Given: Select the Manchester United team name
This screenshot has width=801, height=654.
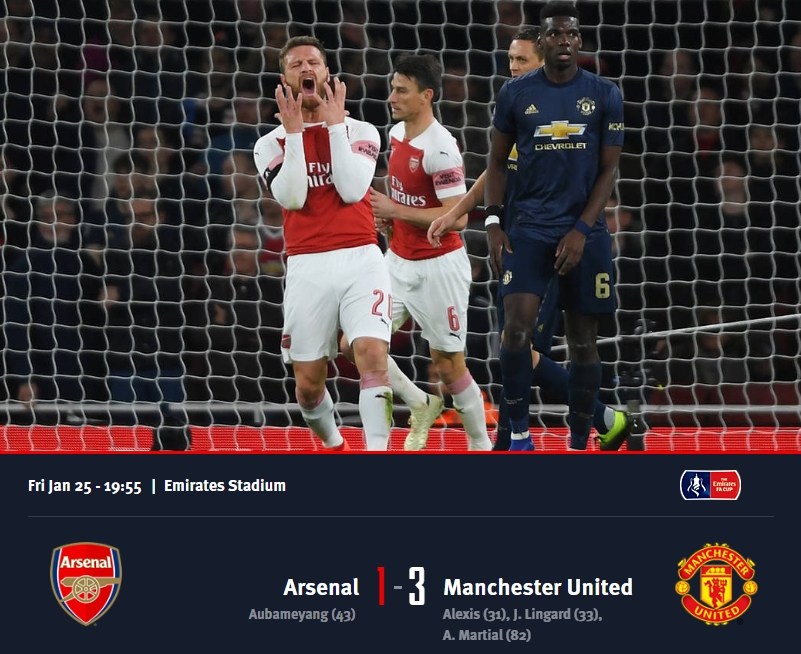Looking at the screenshot, I should click(x=538, y=587).
